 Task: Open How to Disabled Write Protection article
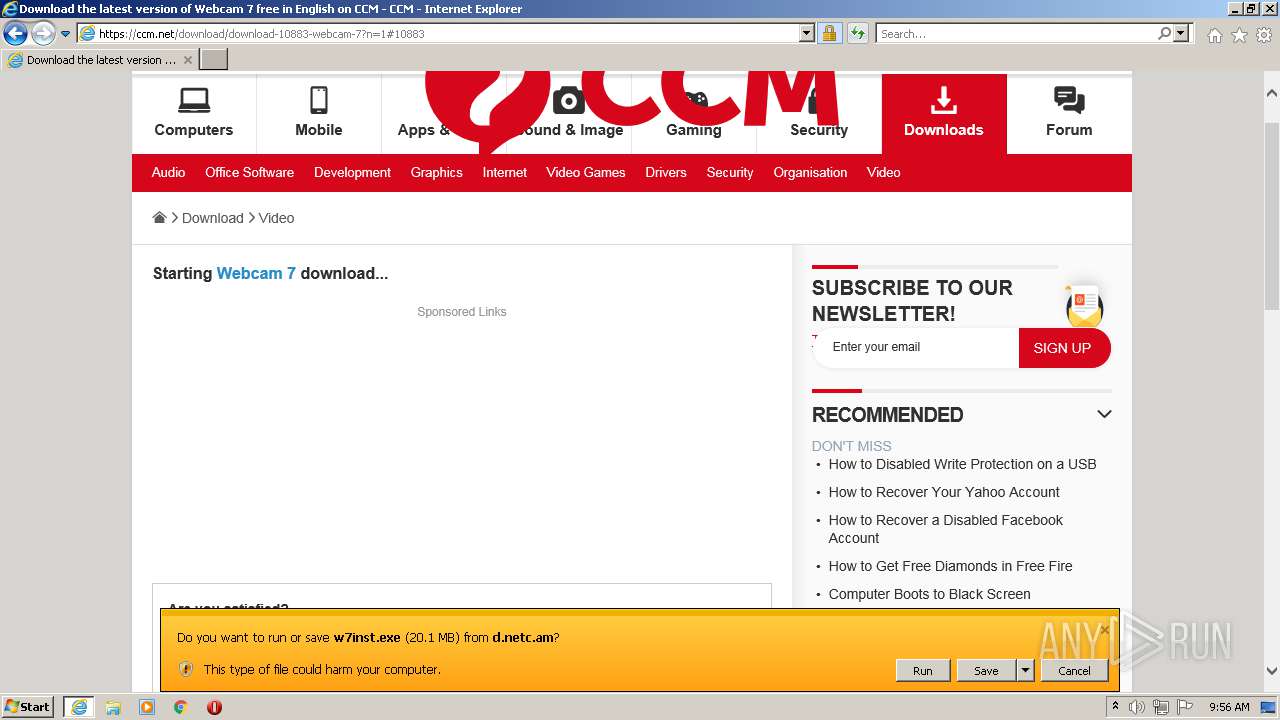(x=962, y=464)
